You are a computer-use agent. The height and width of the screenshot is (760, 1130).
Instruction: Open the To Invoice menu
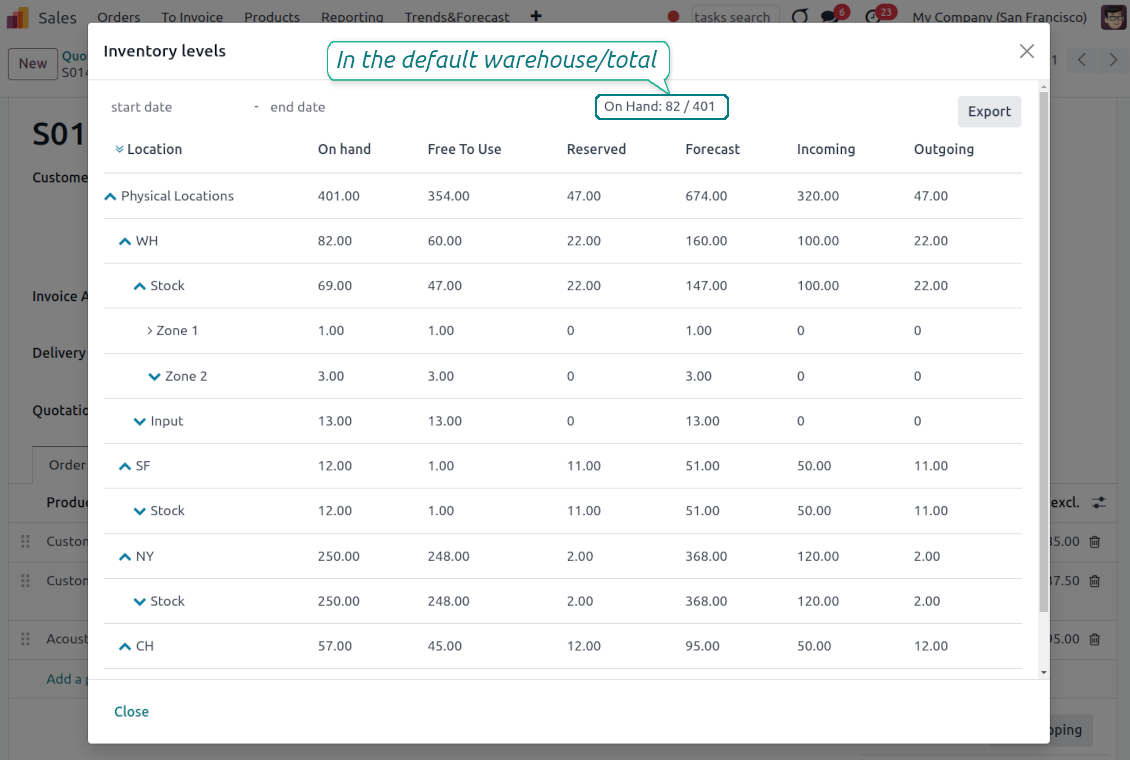coord(192,17)
